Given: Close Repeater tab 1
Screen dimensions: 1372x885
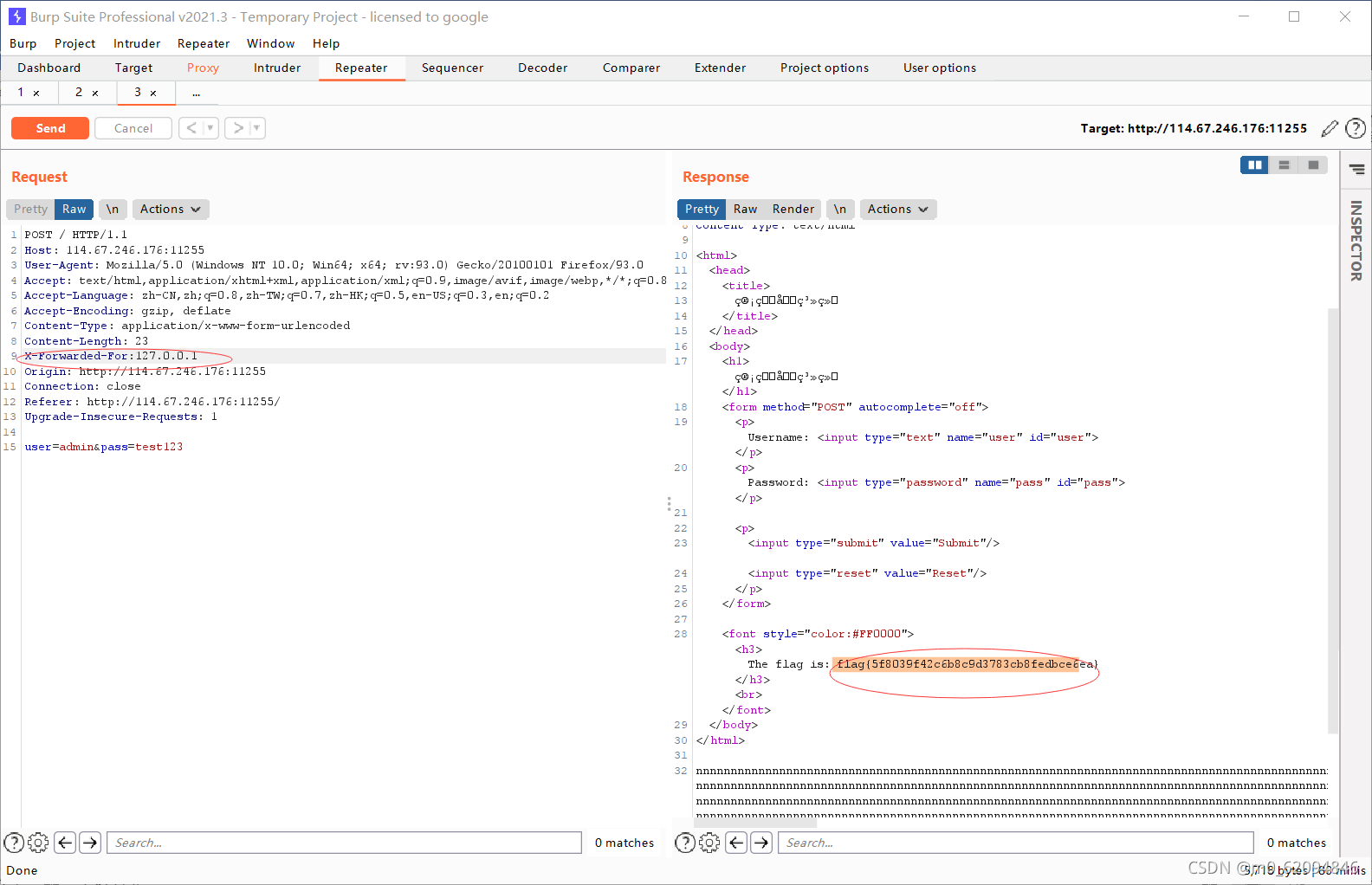Looking at the screenshot, I should click(x=36, y=94).
